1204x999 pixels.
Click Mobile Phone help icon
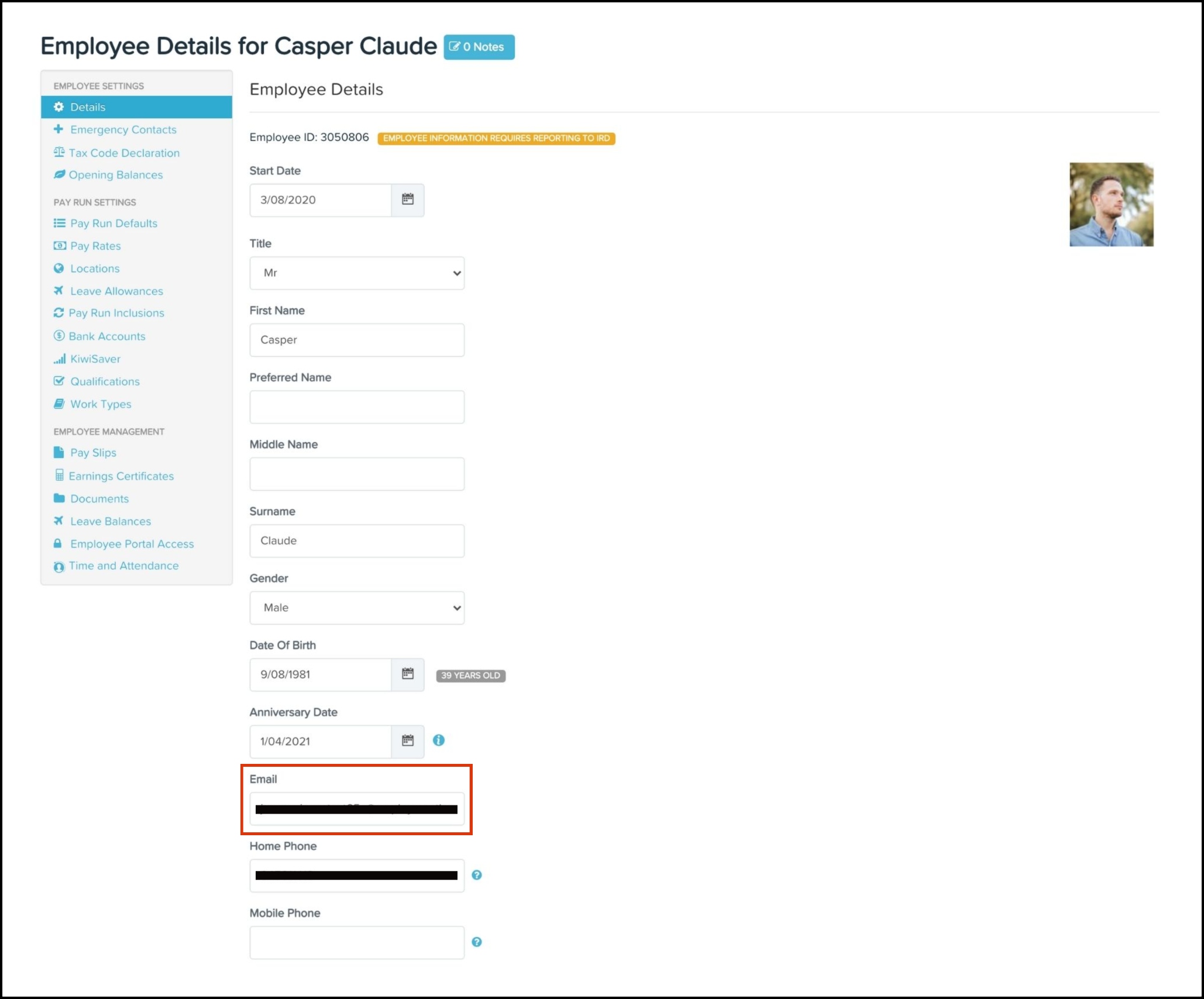[x=476, y=942]
